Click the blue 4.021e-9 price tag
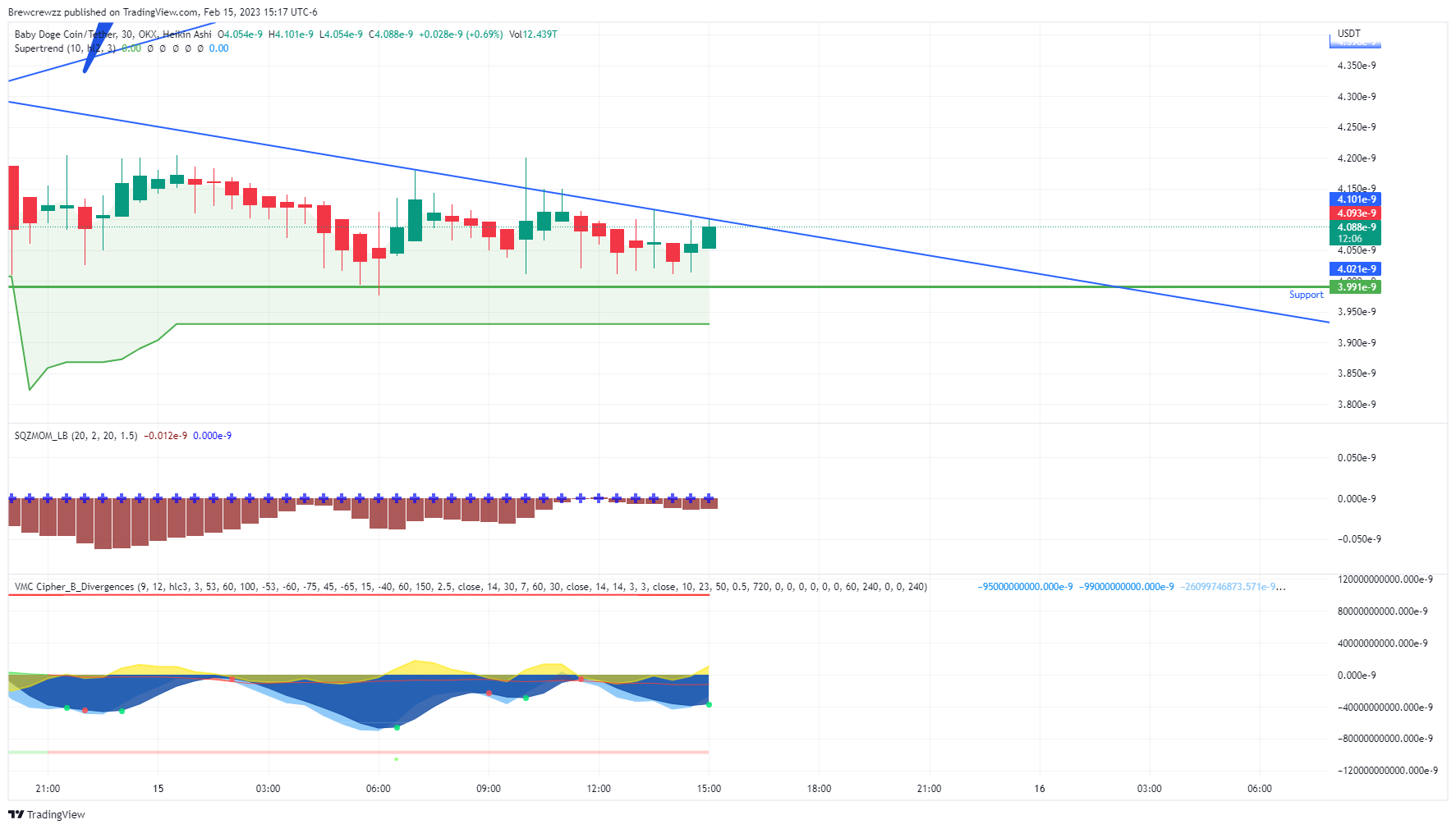The width and height of the screenshot is (1456, 829). [x=1355, y=269]
